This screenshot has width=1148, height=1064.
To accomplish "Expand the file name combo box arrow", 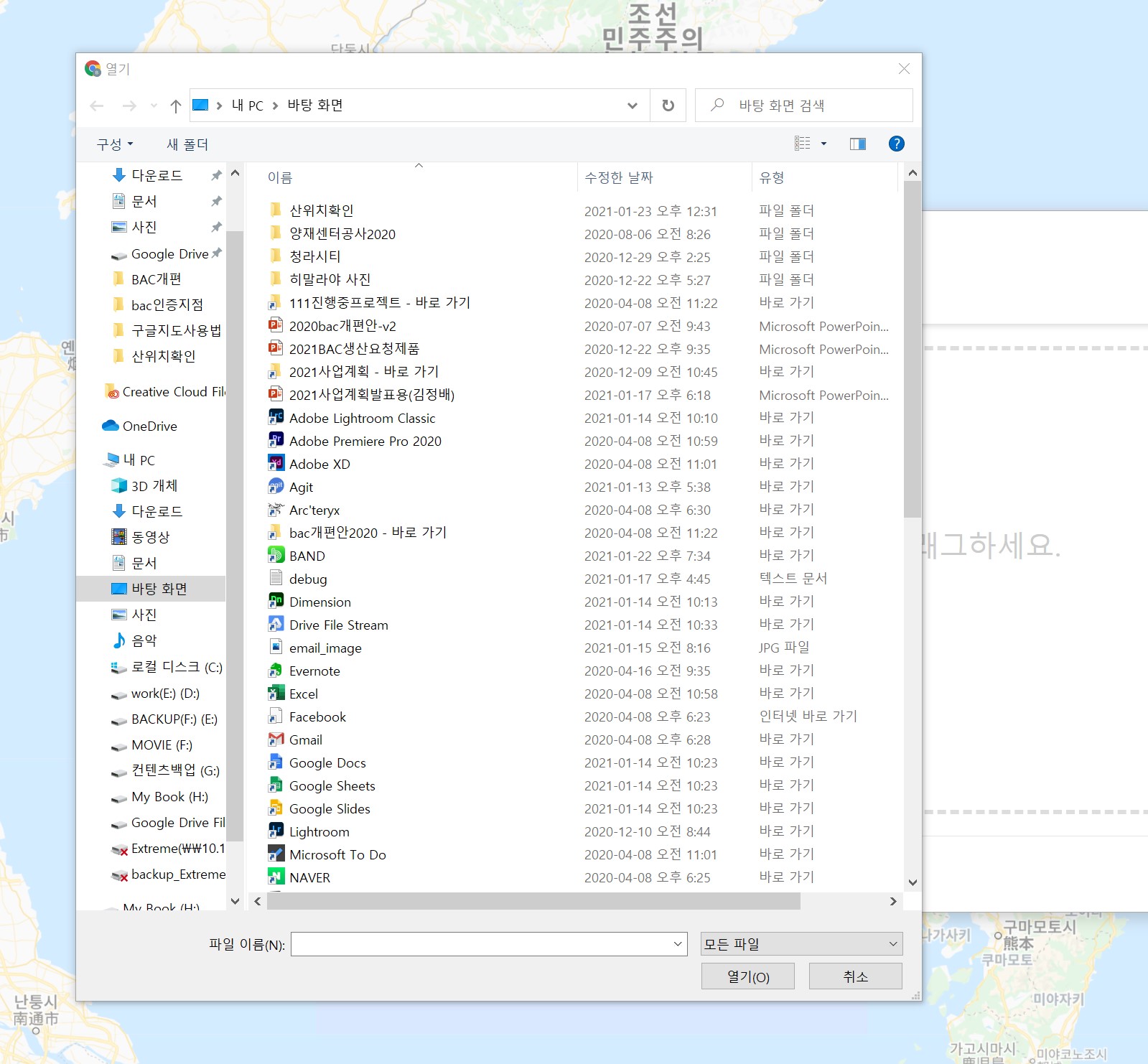I will pos(678,944).
